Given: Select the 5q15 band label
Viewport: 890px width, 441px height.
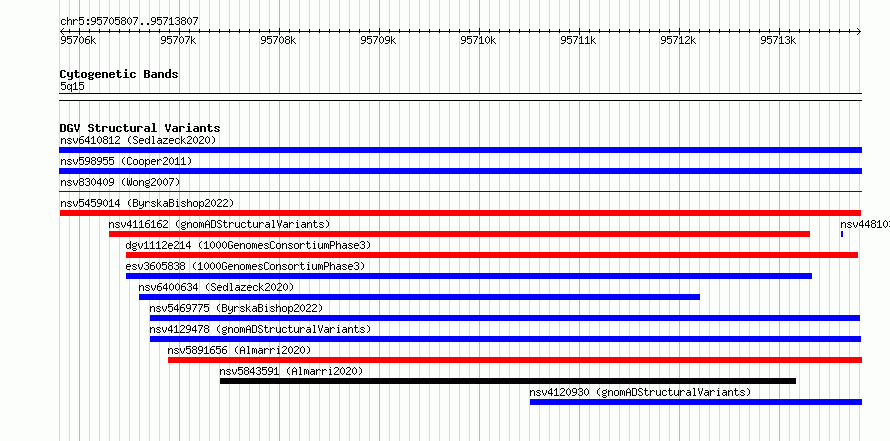Looking at the screenshot, I should point(72,86).
